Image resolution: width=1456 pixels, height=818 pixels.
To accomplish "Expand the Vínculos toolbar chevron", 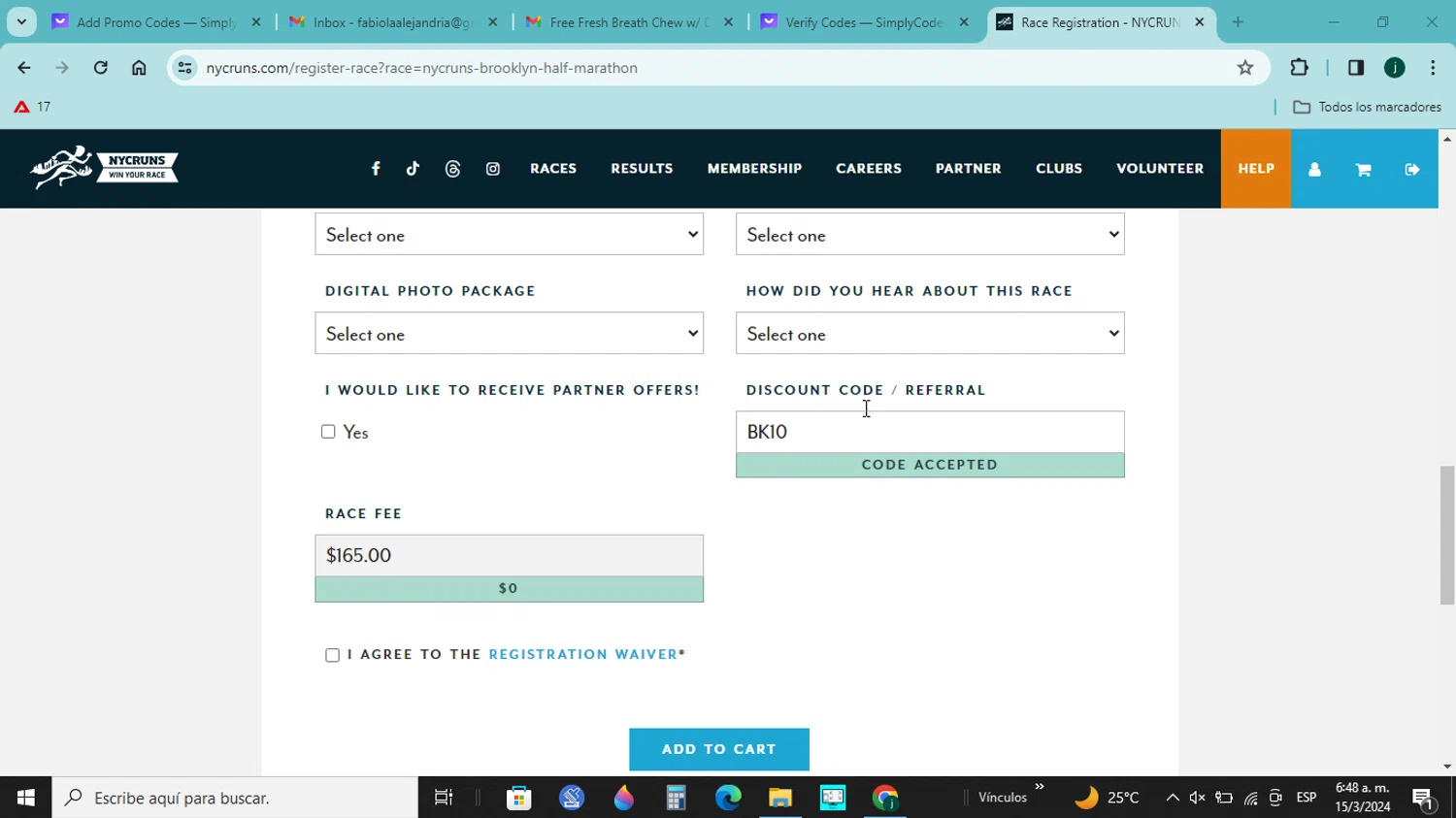I will coord(1040,787).
